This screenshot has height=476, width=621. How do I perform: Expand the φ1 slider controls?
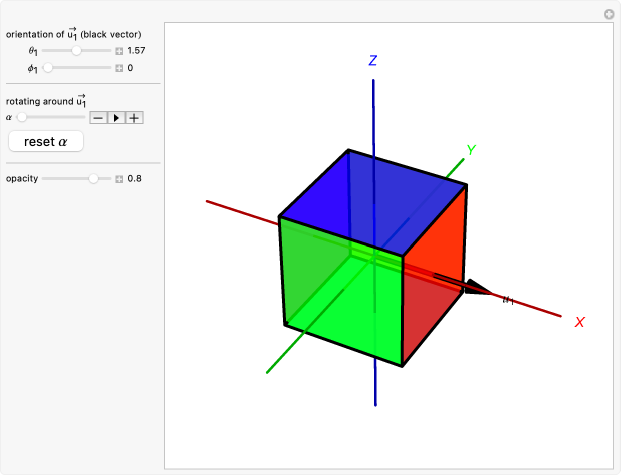[118, 68]
